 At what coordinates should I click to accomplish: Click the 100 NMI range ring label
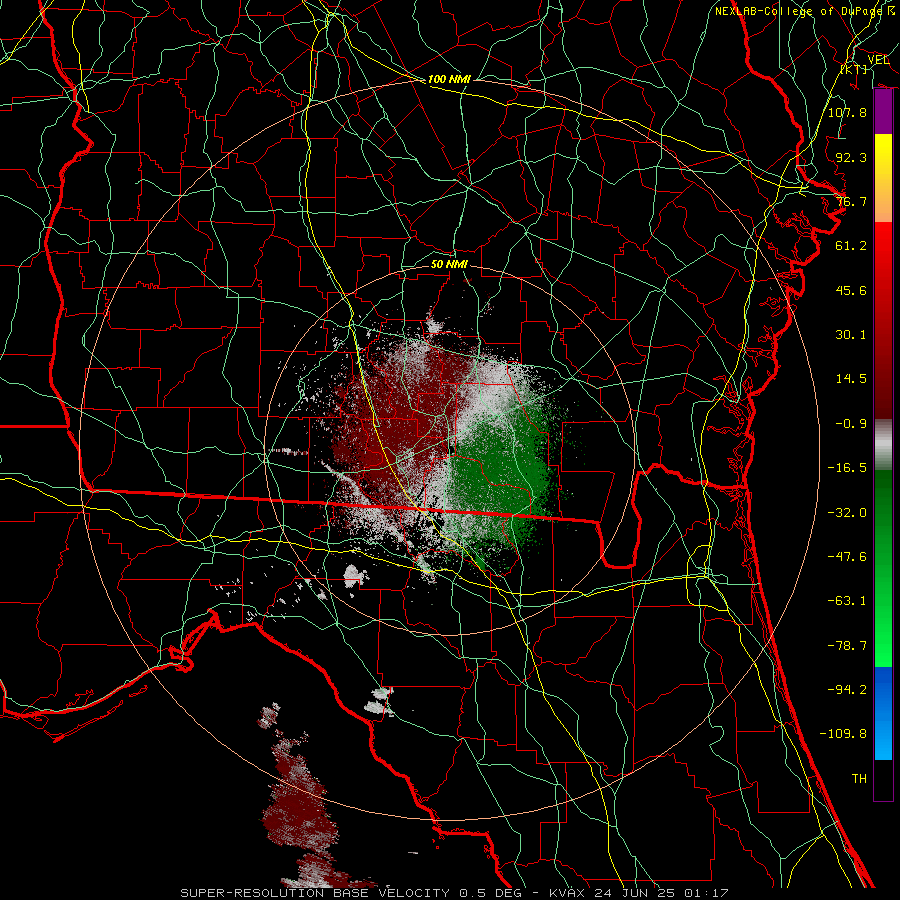click(449, 79)
